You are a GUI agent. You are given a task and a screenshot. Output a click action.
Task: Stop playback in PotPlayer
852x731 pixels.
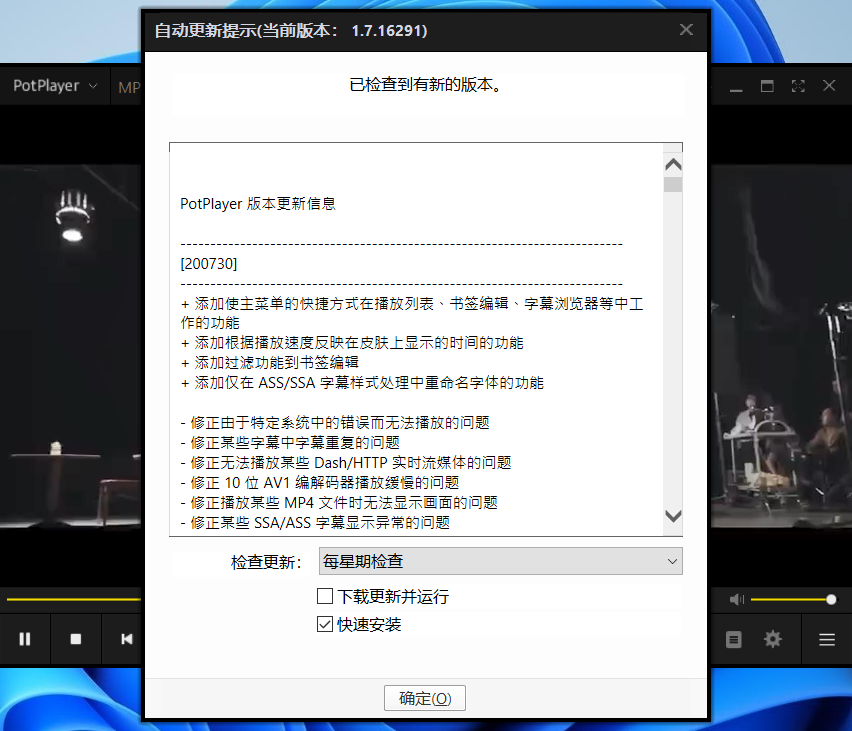coord(76,639)
